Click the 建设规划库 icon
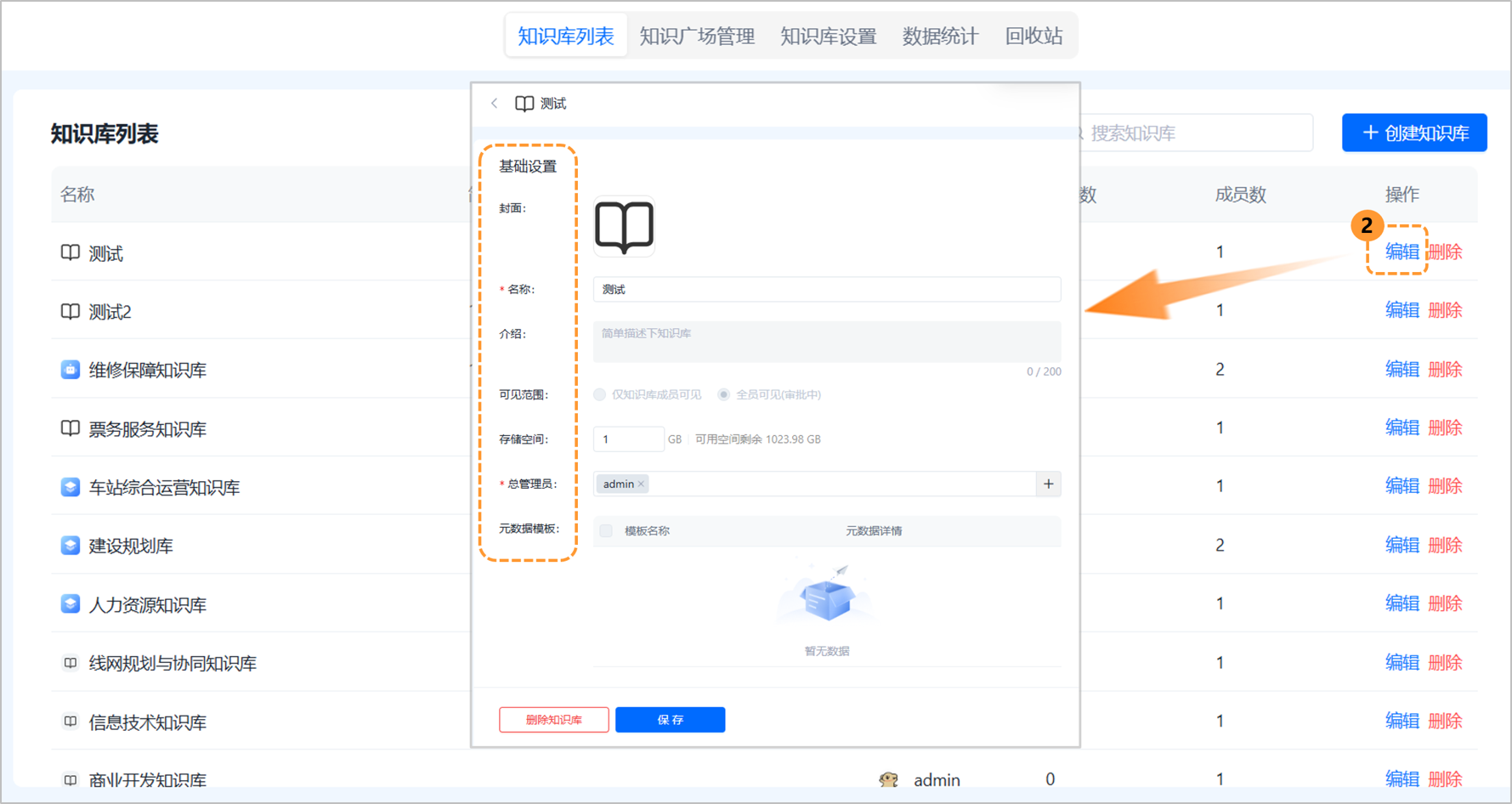Screen dimensions: 1512x804 71,545
